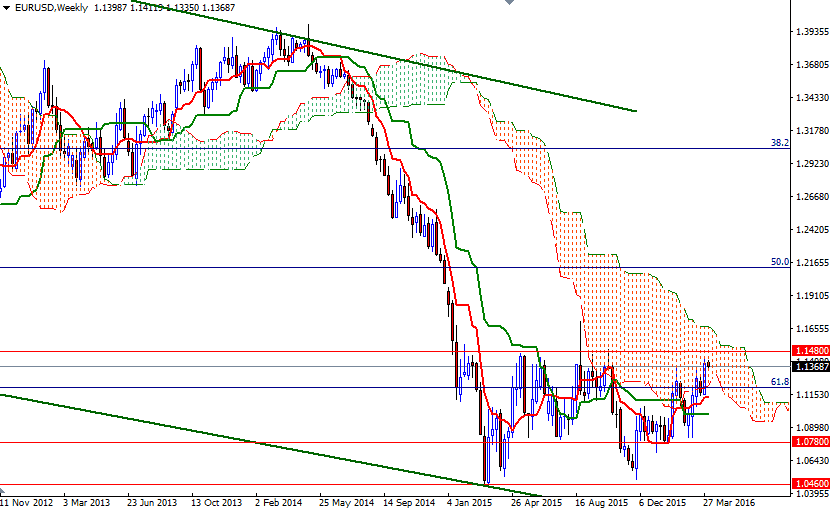Click the 1.26680 price scale label
Image resolution: width=830 pixels, height=510 pixels.
(812, 197)
